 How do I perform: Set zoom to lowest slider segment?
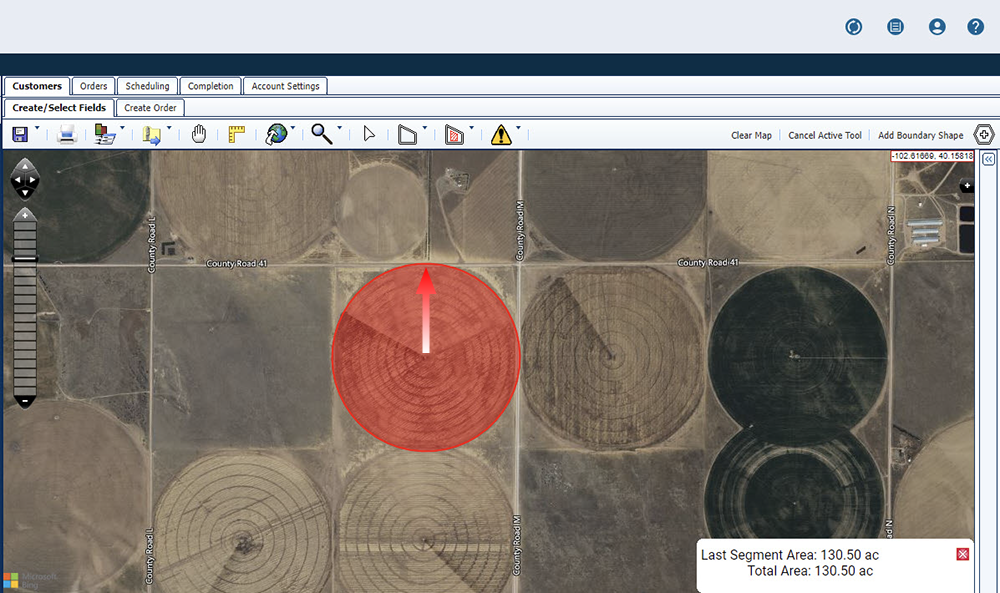click(x=25, y=390)
